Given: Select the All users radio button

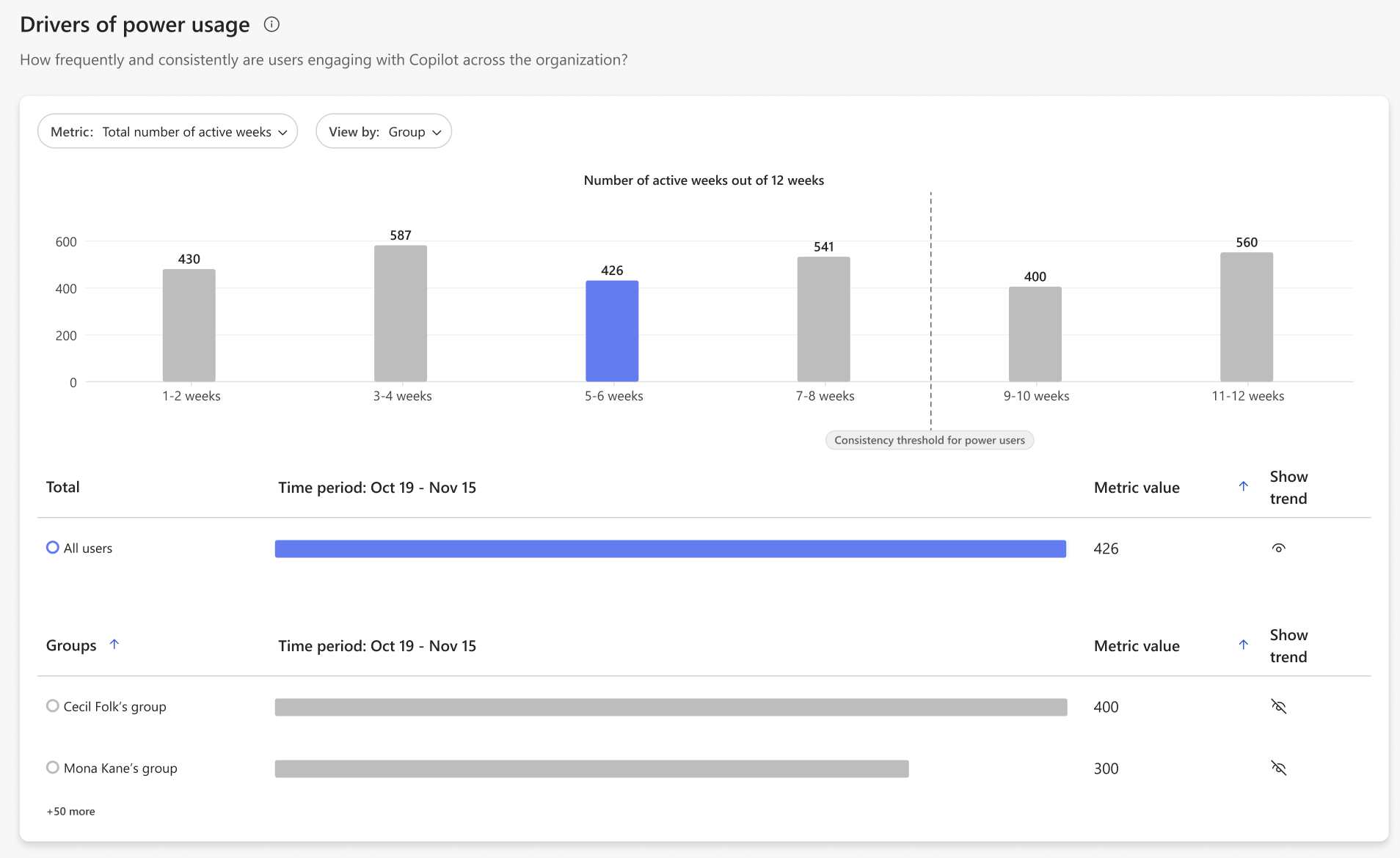Looking at the screenshot, I should [52, 547].
